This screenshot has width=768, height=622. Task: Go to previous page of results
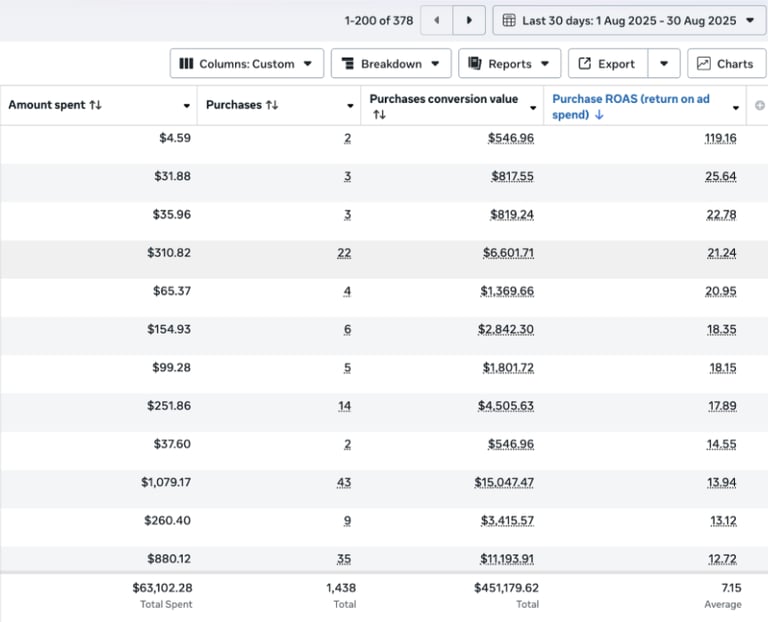436,20
